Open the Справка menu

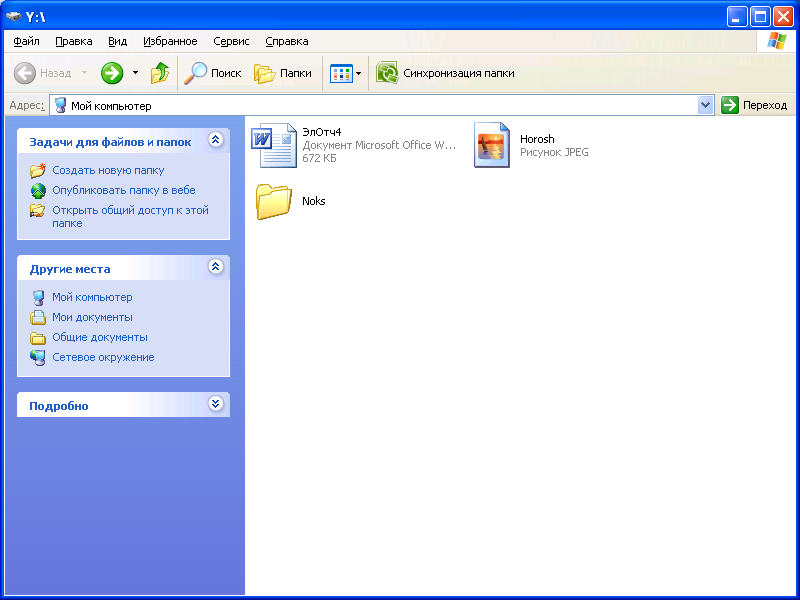[x=287, y=41]
